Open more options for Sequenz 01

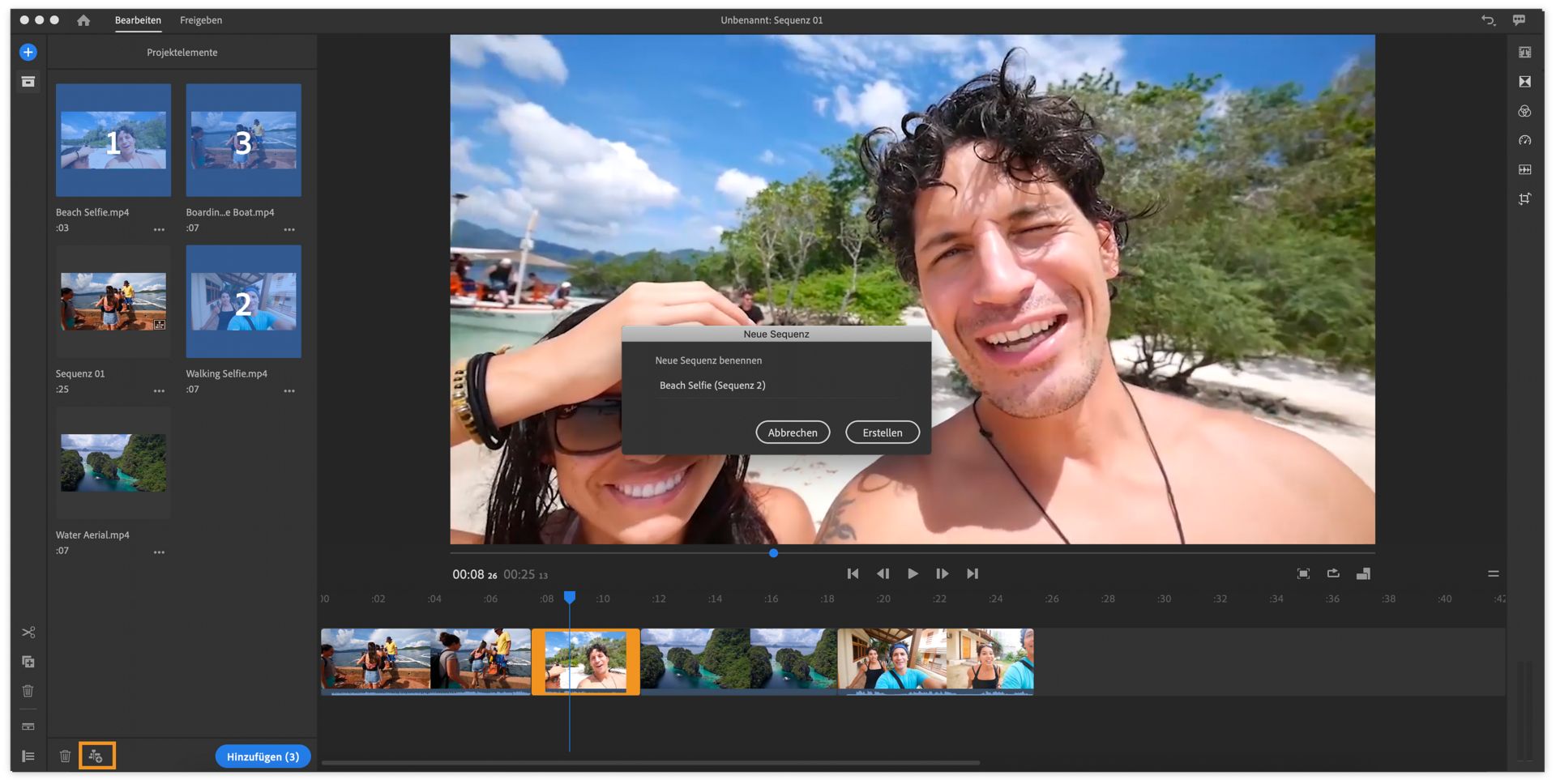click(159, 391)
